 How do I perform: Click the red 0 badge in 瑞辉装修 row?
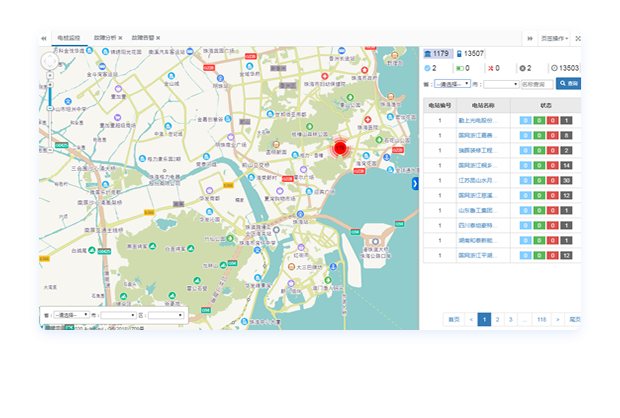click(x=553, y=151)
